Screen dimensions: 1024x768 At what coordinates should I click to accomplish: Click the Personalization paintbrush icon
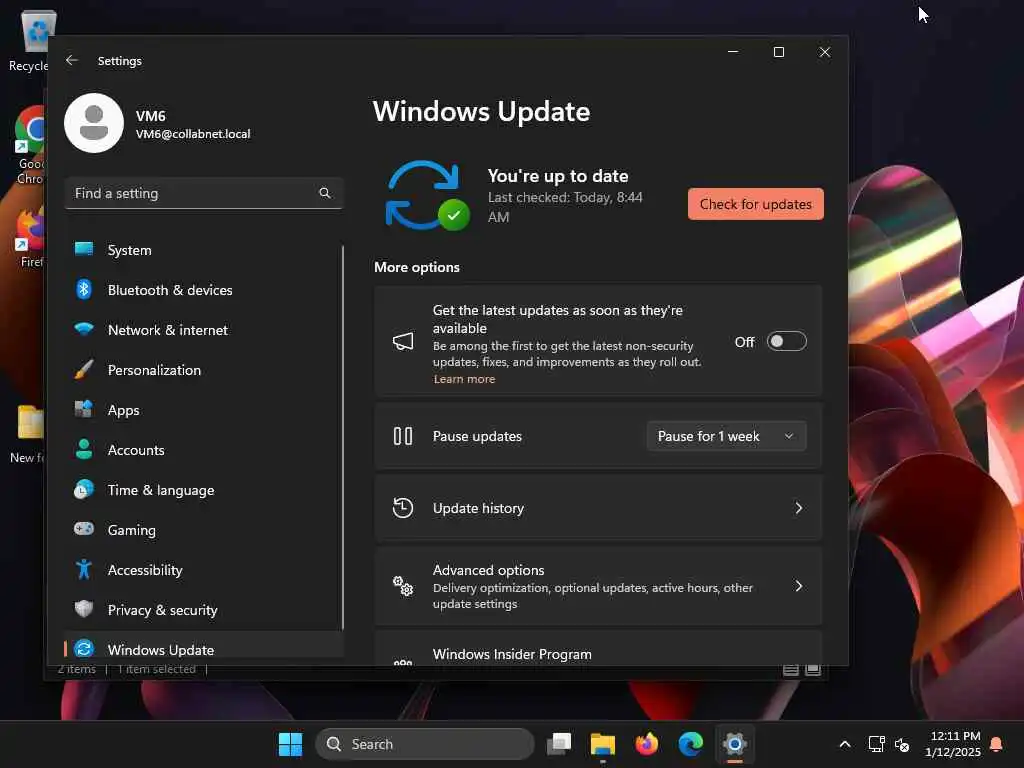(84, 370)
